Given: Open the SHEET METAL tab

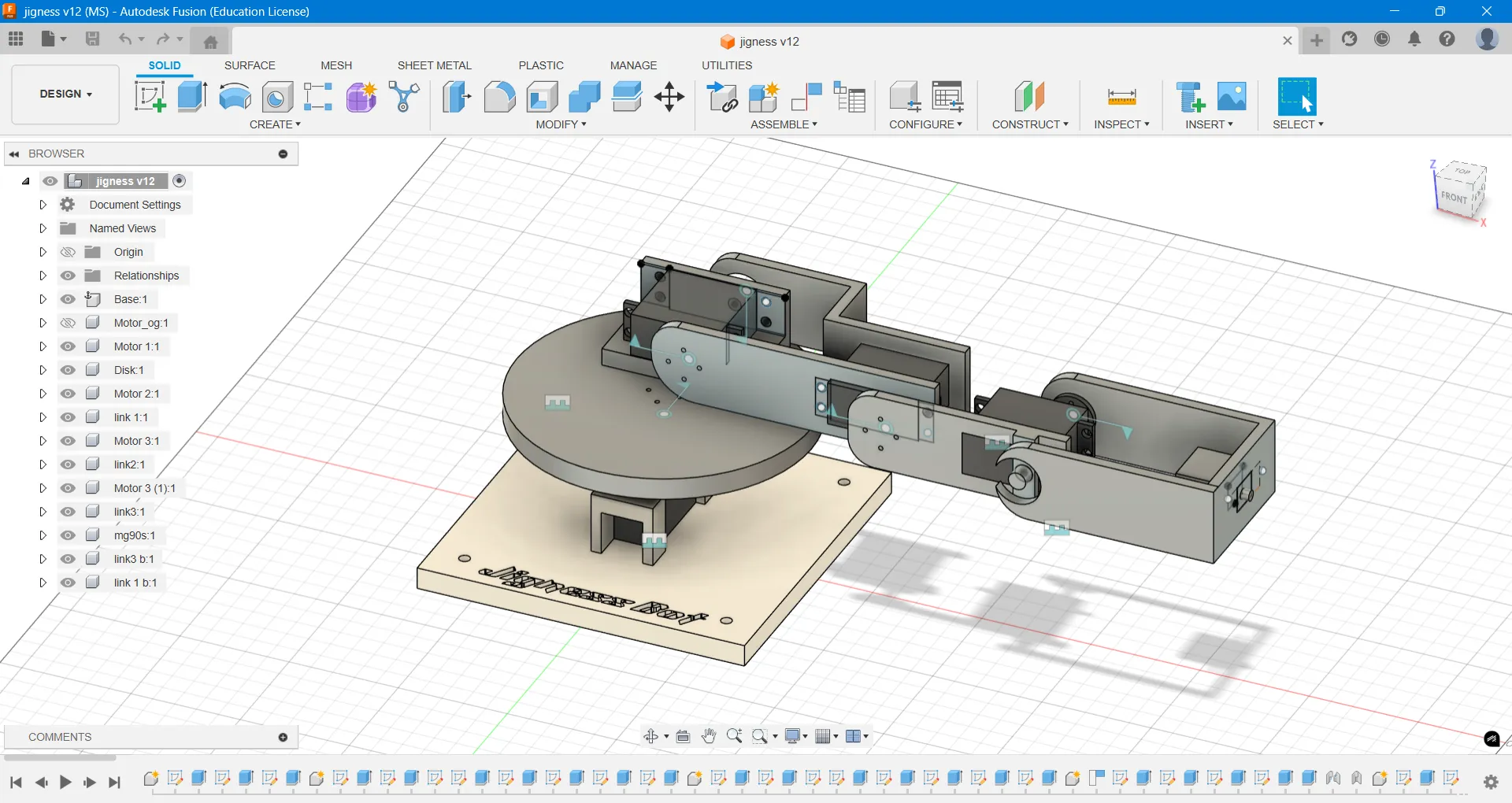Looking at the screenshot, I should [x=435, y=65].
